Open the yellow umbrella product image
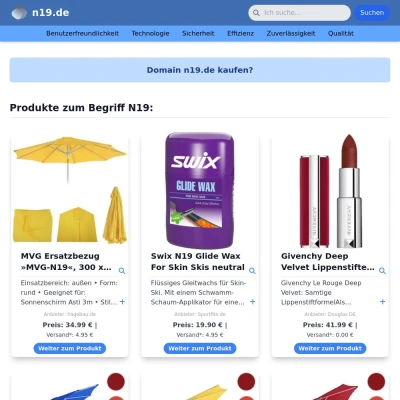 click(70, 190)
